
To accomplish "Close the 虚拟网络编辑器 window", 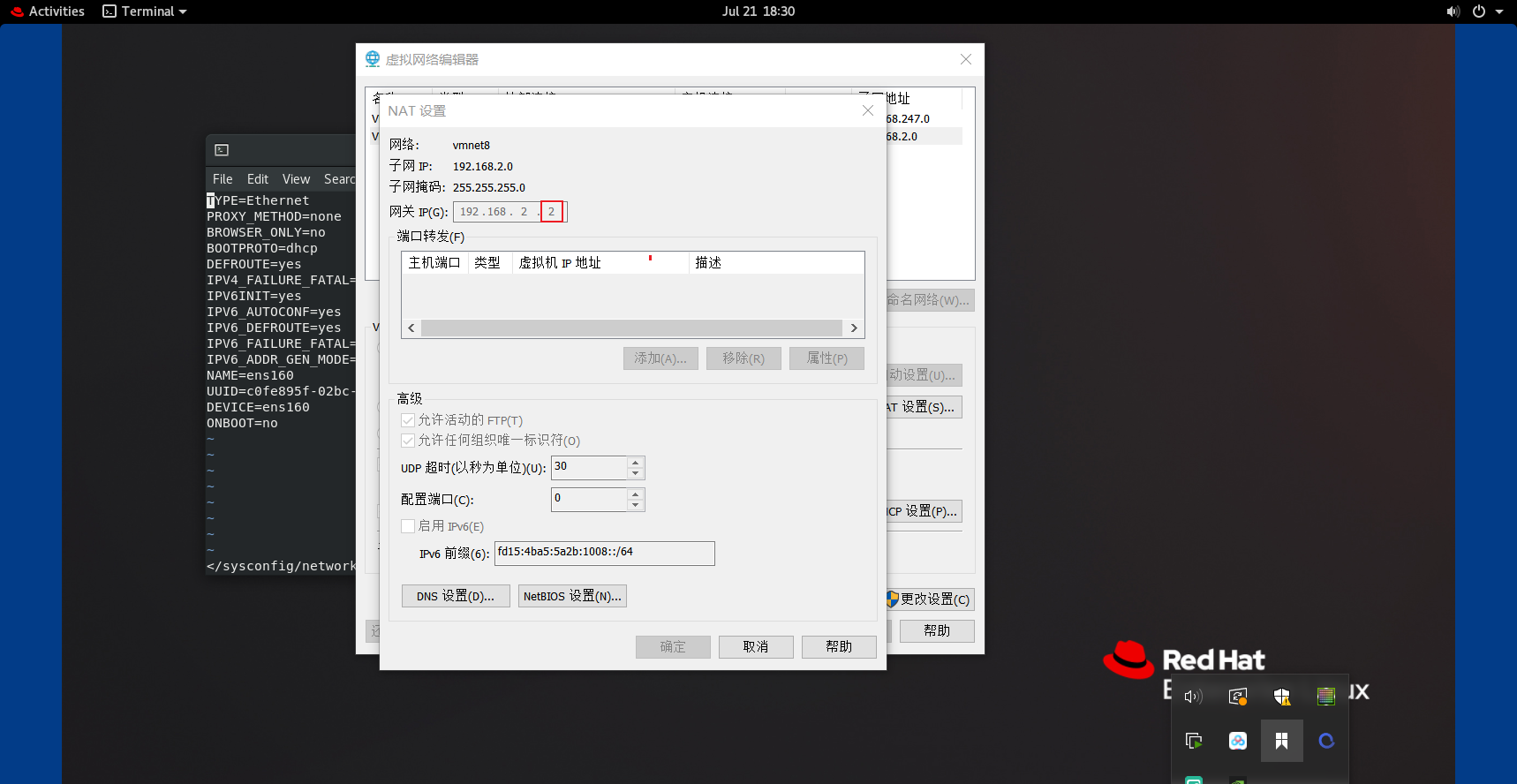I will 966,59.
